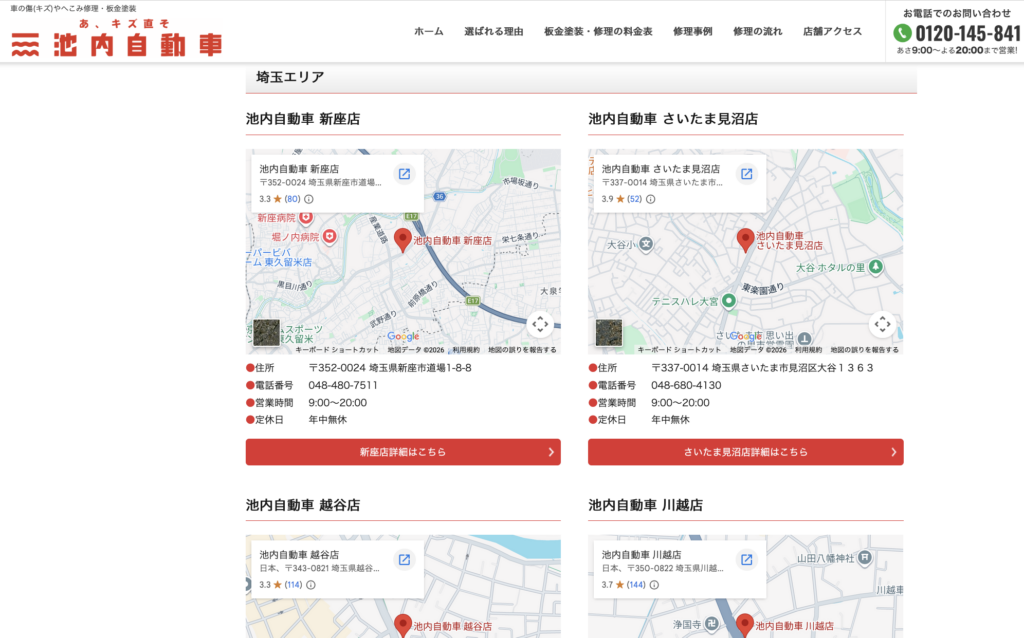Switch Minuma map to satellite thumbnail
Image resolution: width=1024 pixels, height=638 pixels.
click(x=609, y=333)
